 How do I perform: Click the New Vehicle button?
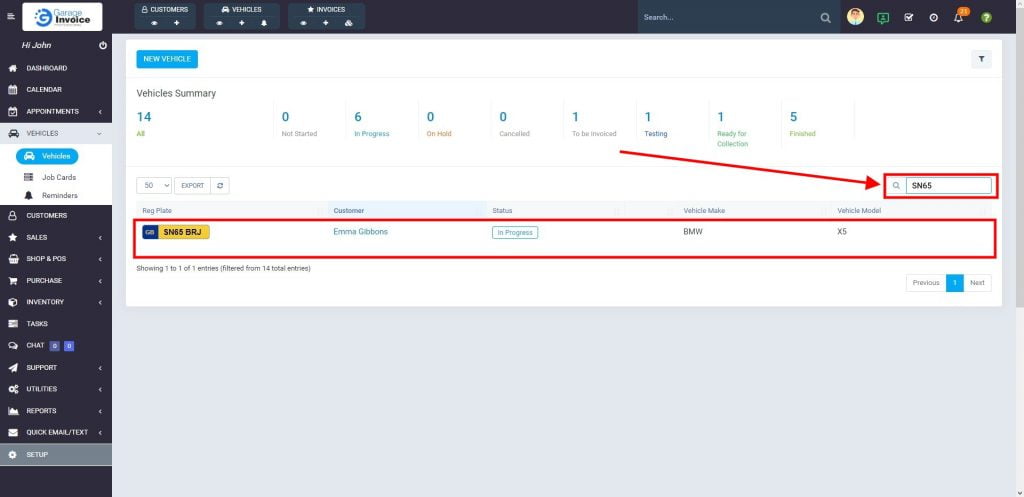click(x=167, y=59)
